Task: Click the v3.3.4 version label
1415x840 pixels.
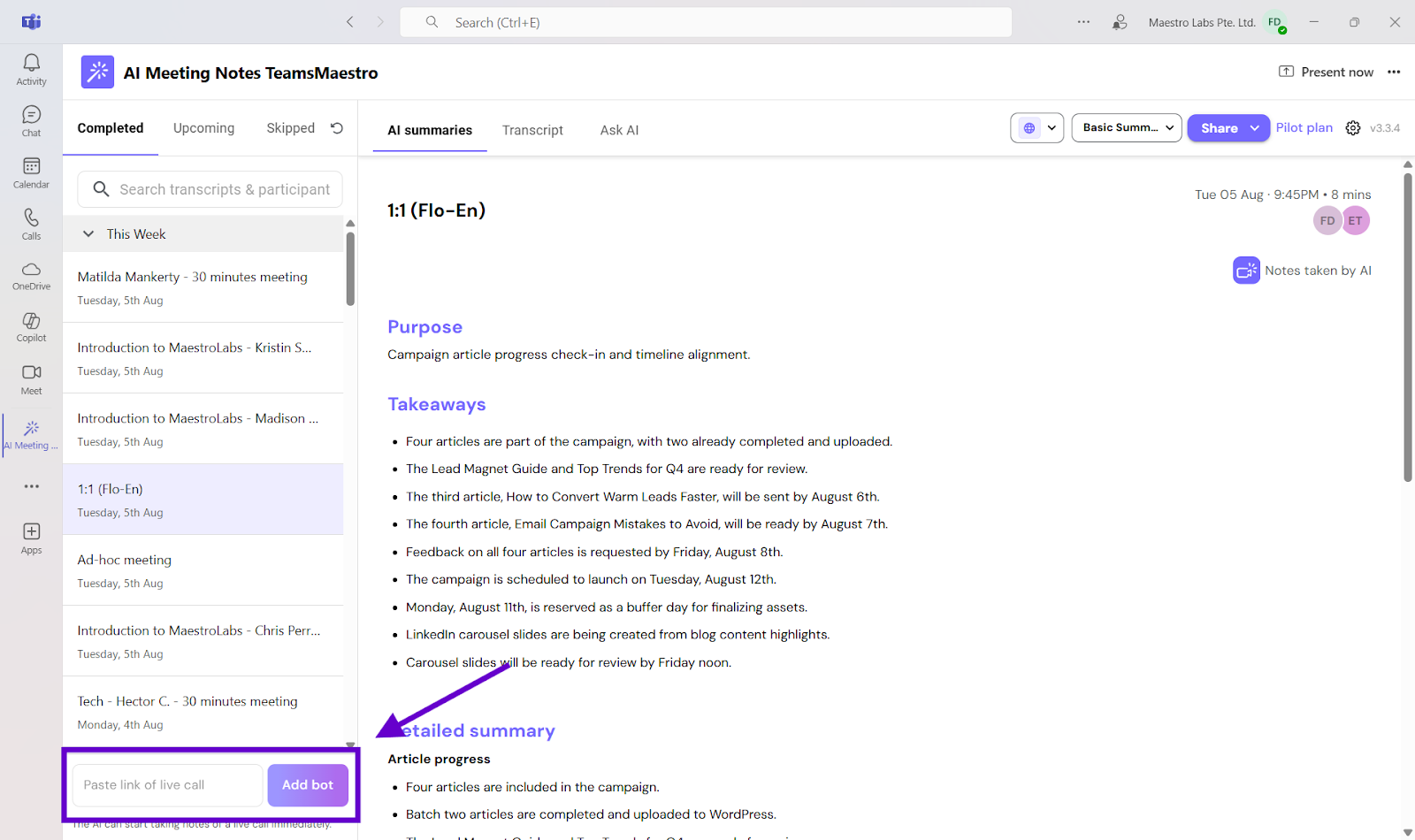Action: click(x=1385, y=128)
